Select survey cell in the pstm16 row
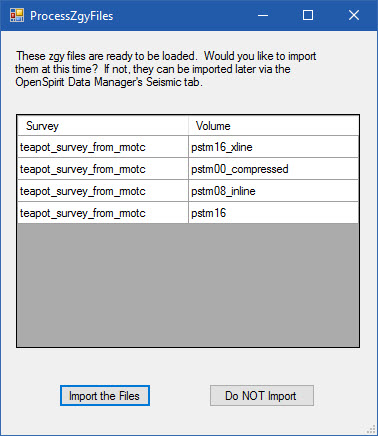This screenshot has width=378, height=436. [103, 213]
